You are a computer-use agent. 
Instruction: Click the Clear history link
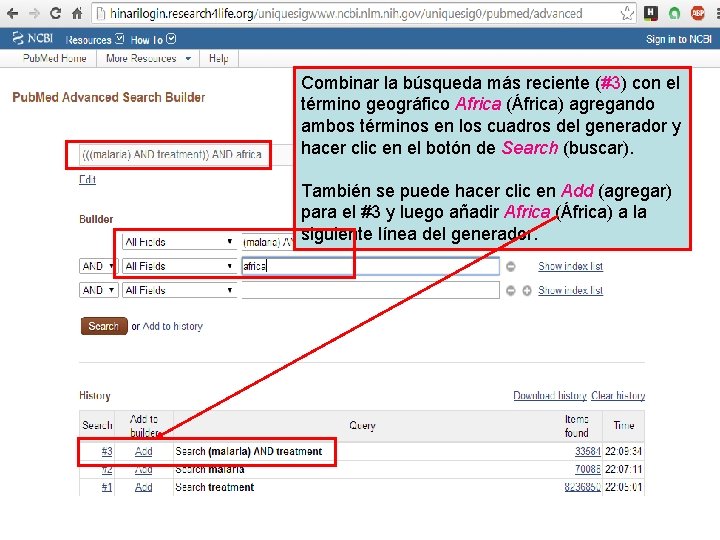tap(618, 395)
